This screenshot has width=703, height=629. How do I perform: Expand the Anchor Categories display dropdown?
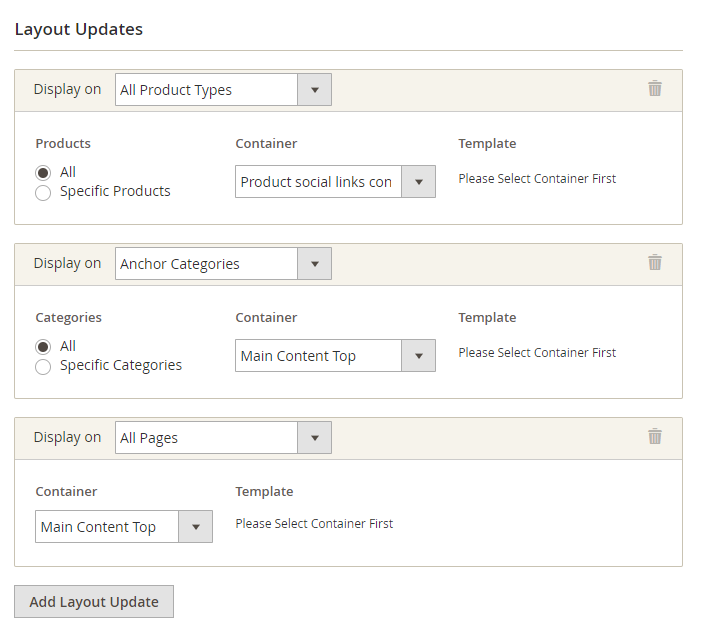pyautogui.click(x=223, y=264)
